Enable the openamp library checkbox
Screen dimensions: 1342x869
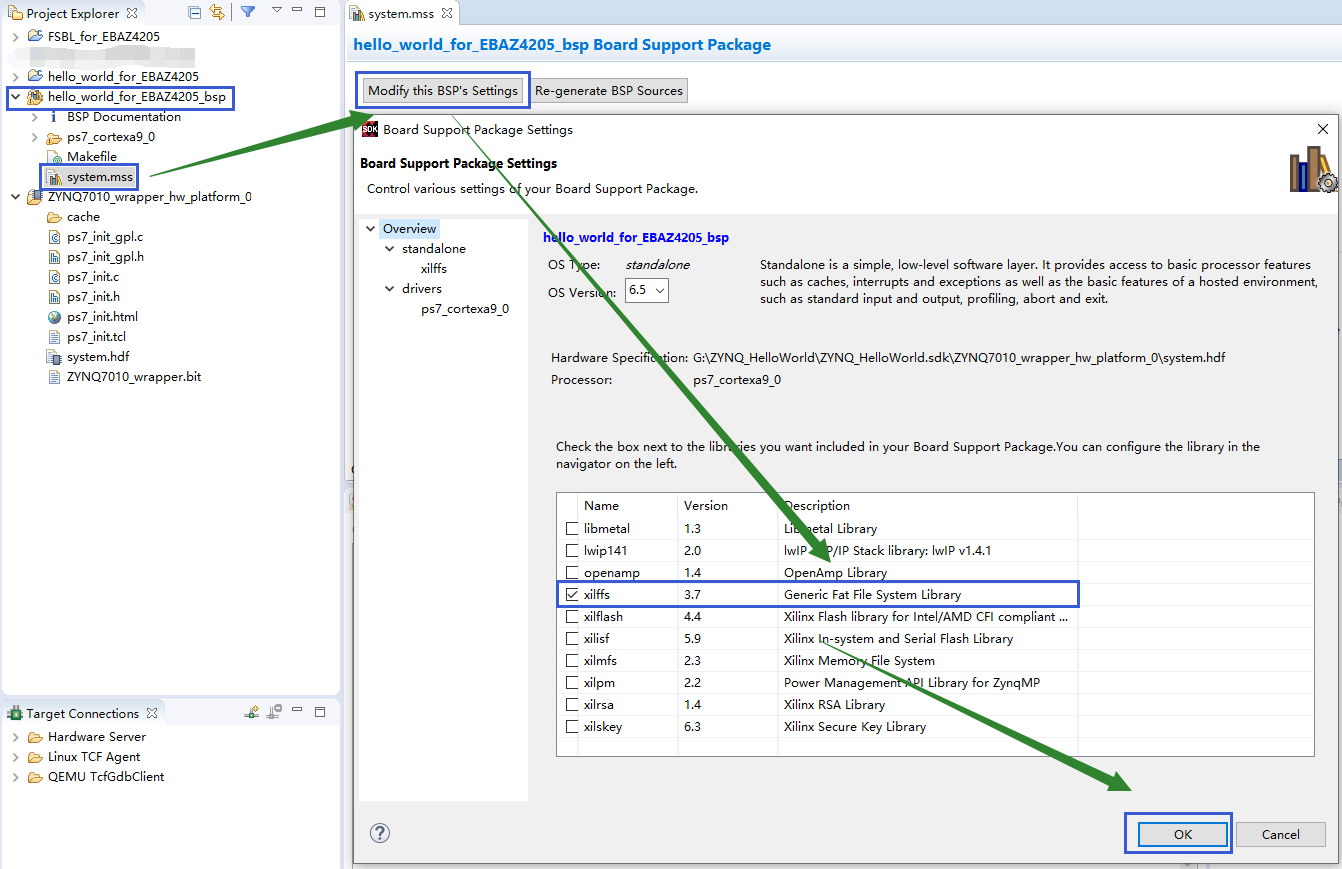click(572, 572)
